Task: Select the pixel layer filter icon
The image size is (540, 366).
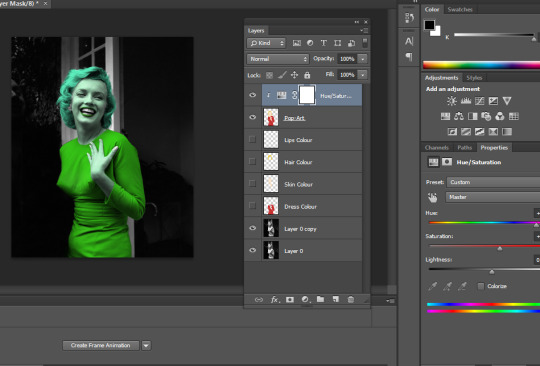Action: (x=297, y=43)
